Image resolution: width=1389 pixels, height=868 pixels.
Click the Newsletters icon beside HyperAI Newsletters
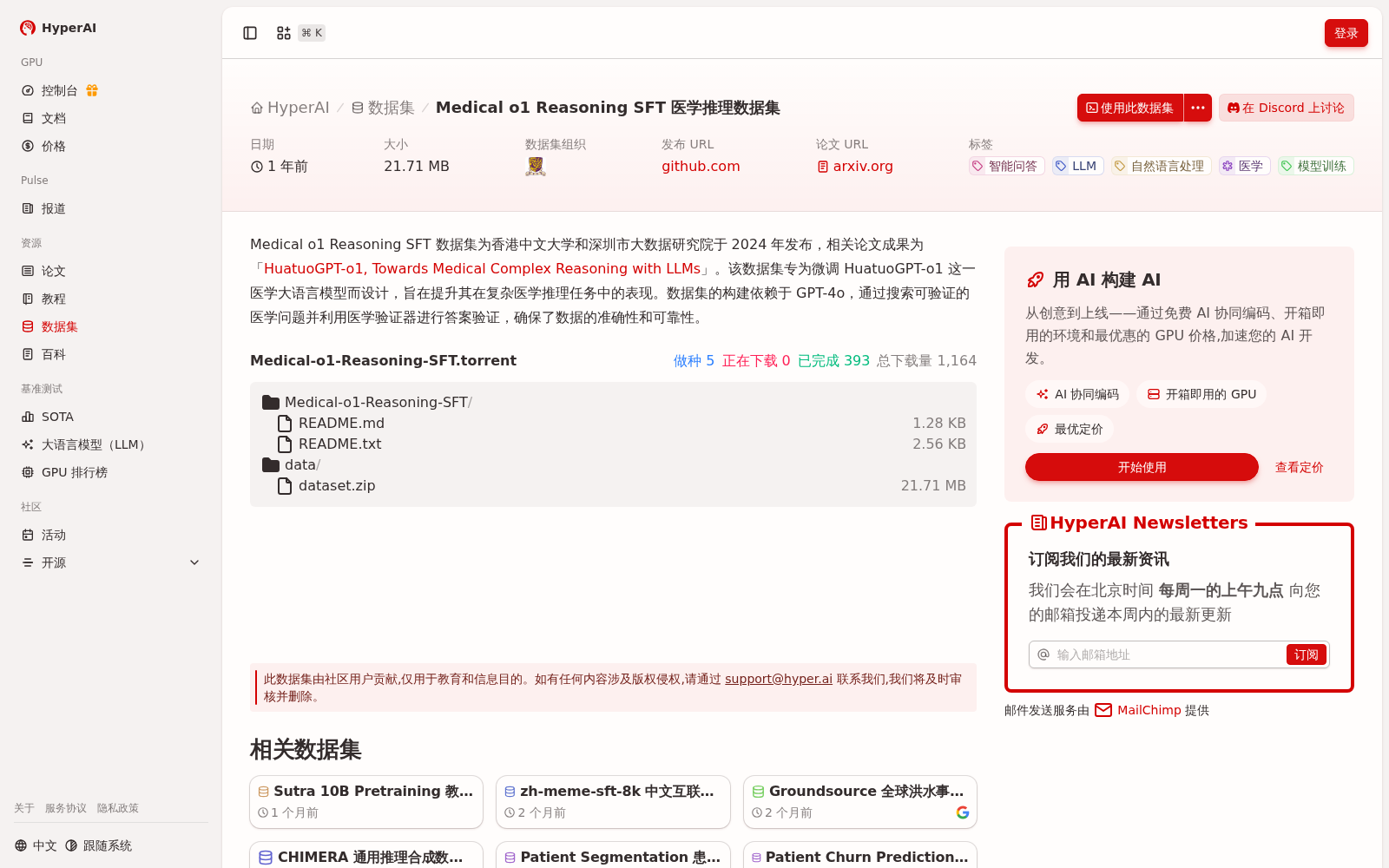click(1038, 523)
